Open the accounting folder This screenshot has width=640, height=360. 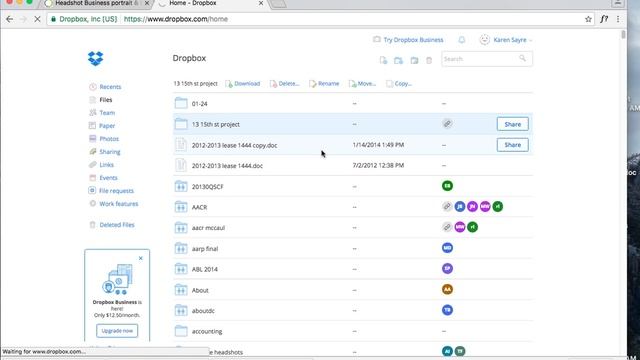(x=207, y=331)
